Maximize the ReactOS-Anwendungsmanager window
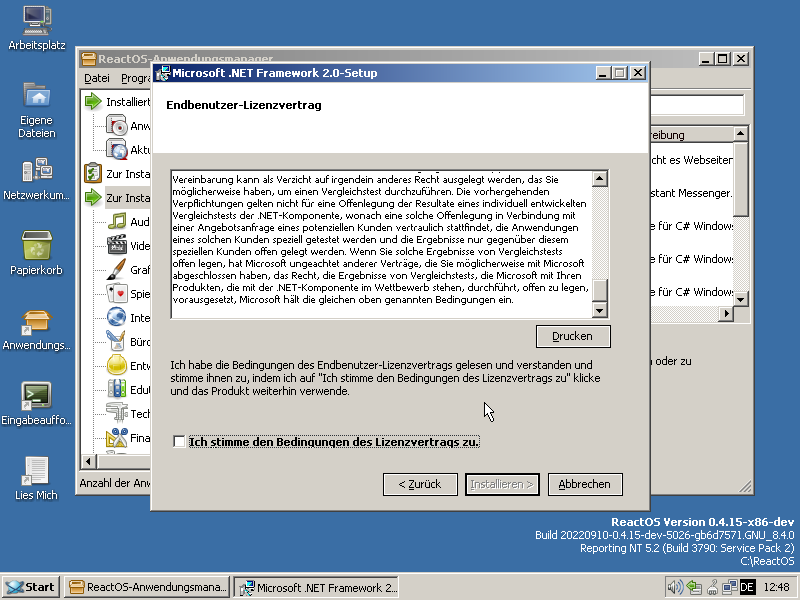This screenshot has height=600, width=800. point(722,59)
